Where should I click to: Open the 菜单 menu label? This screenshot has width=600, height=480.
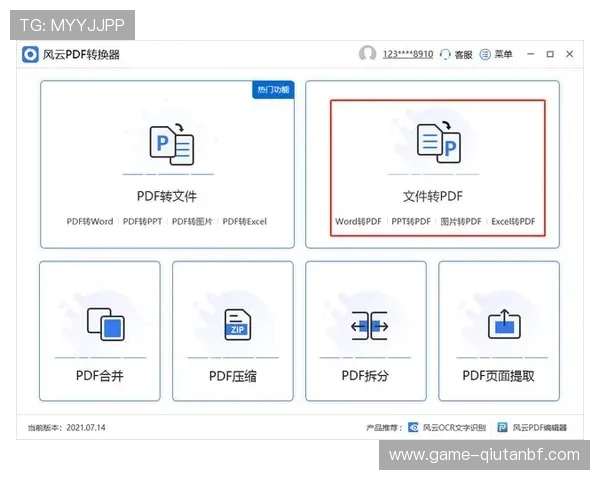coord(503,54)
